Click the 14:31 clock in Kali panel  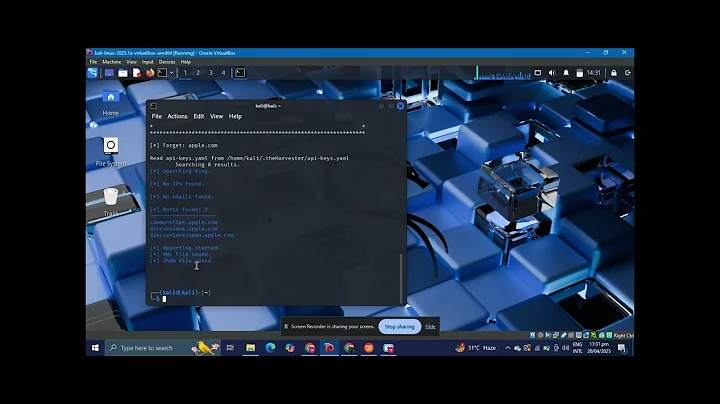(x=593, y=73)
